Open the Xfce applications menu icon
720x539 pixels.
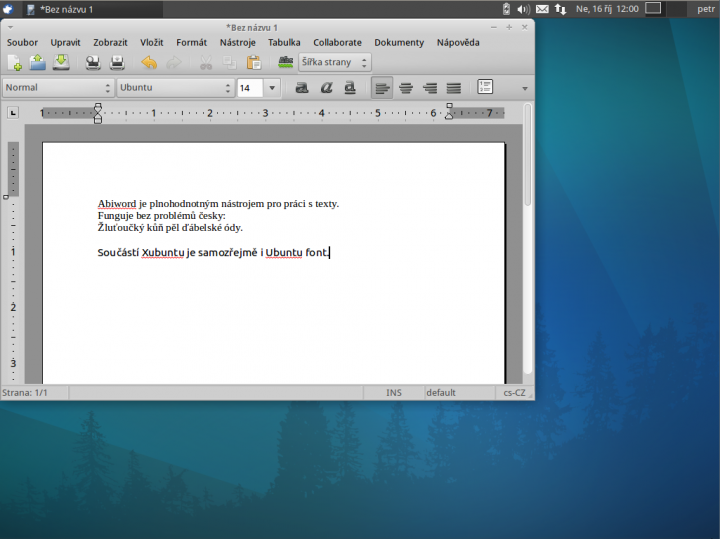8,9
